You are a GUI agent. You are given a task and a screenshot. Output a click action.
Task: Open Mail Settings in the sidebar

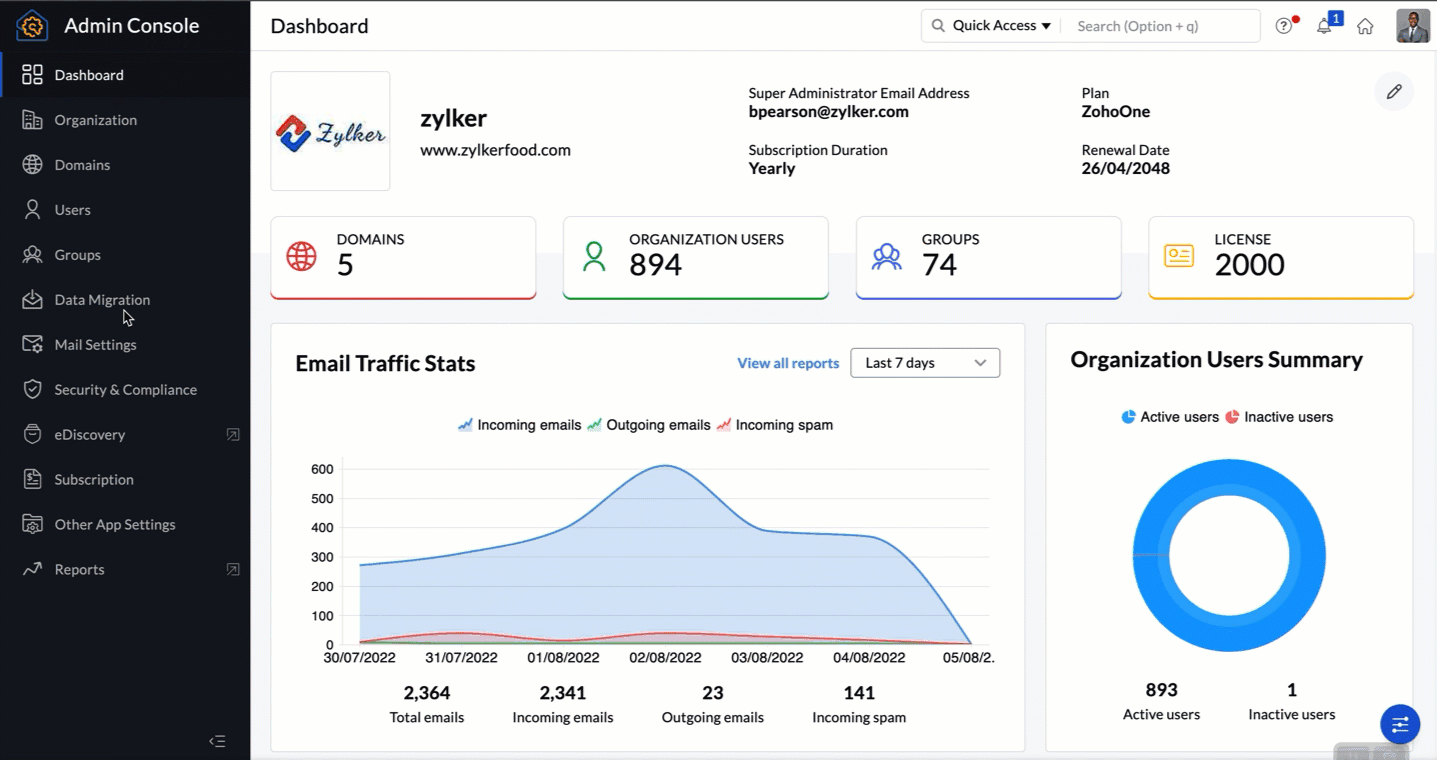[x=95, y=345]
